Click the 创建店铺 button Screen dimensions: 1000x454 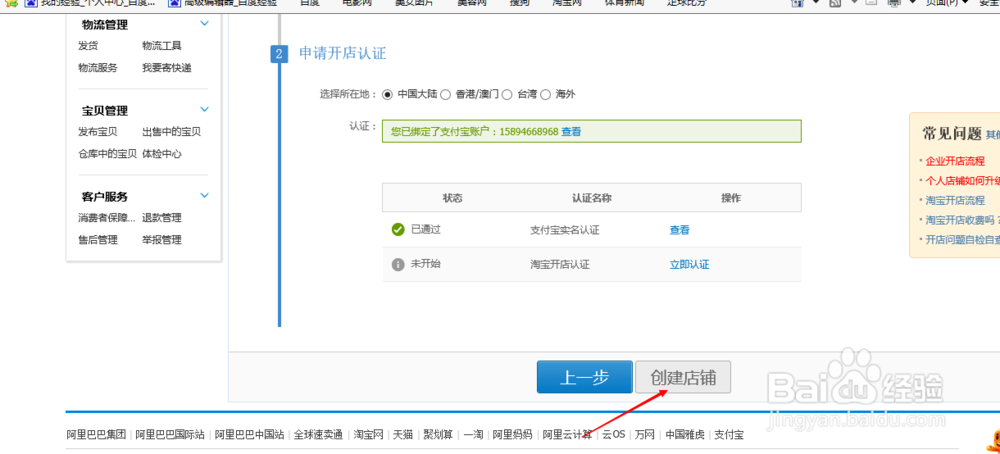pos(683,377)
